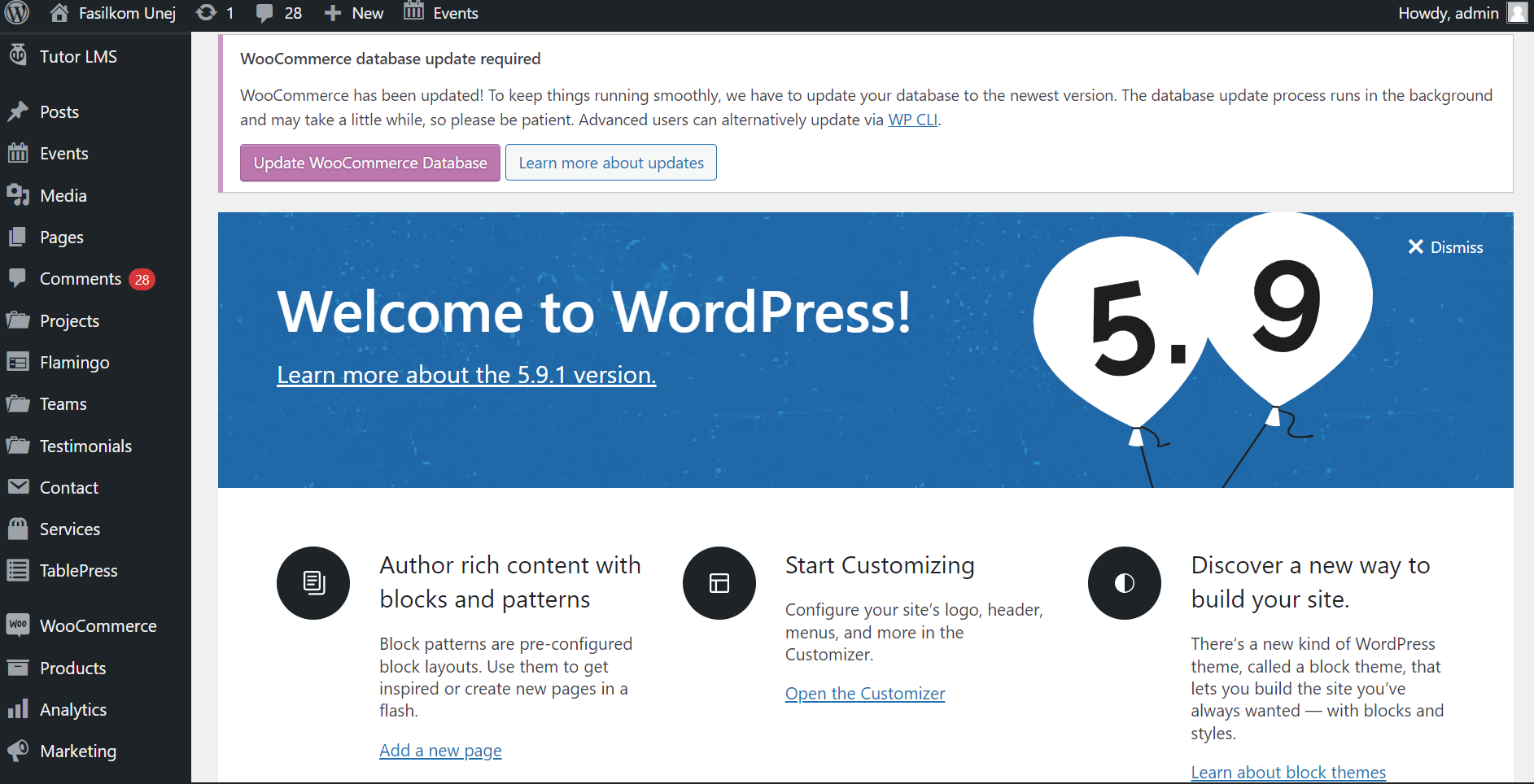Click the Events calendar icon in sidebar
This screenshot has width=1534, height=784.
point(18,153)
